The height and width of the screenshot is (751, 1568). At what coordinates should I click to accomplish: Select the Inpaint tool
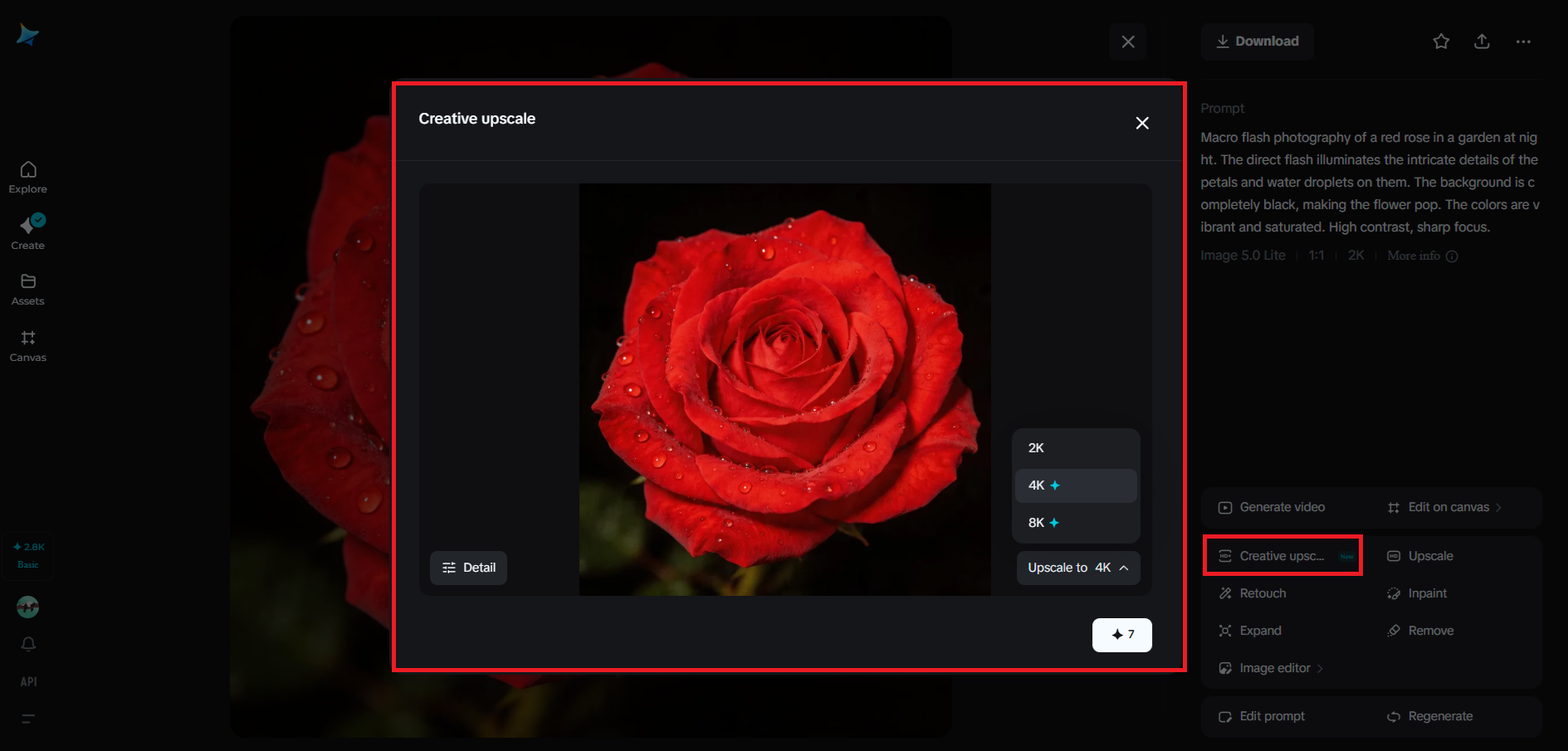point(1417,593)
